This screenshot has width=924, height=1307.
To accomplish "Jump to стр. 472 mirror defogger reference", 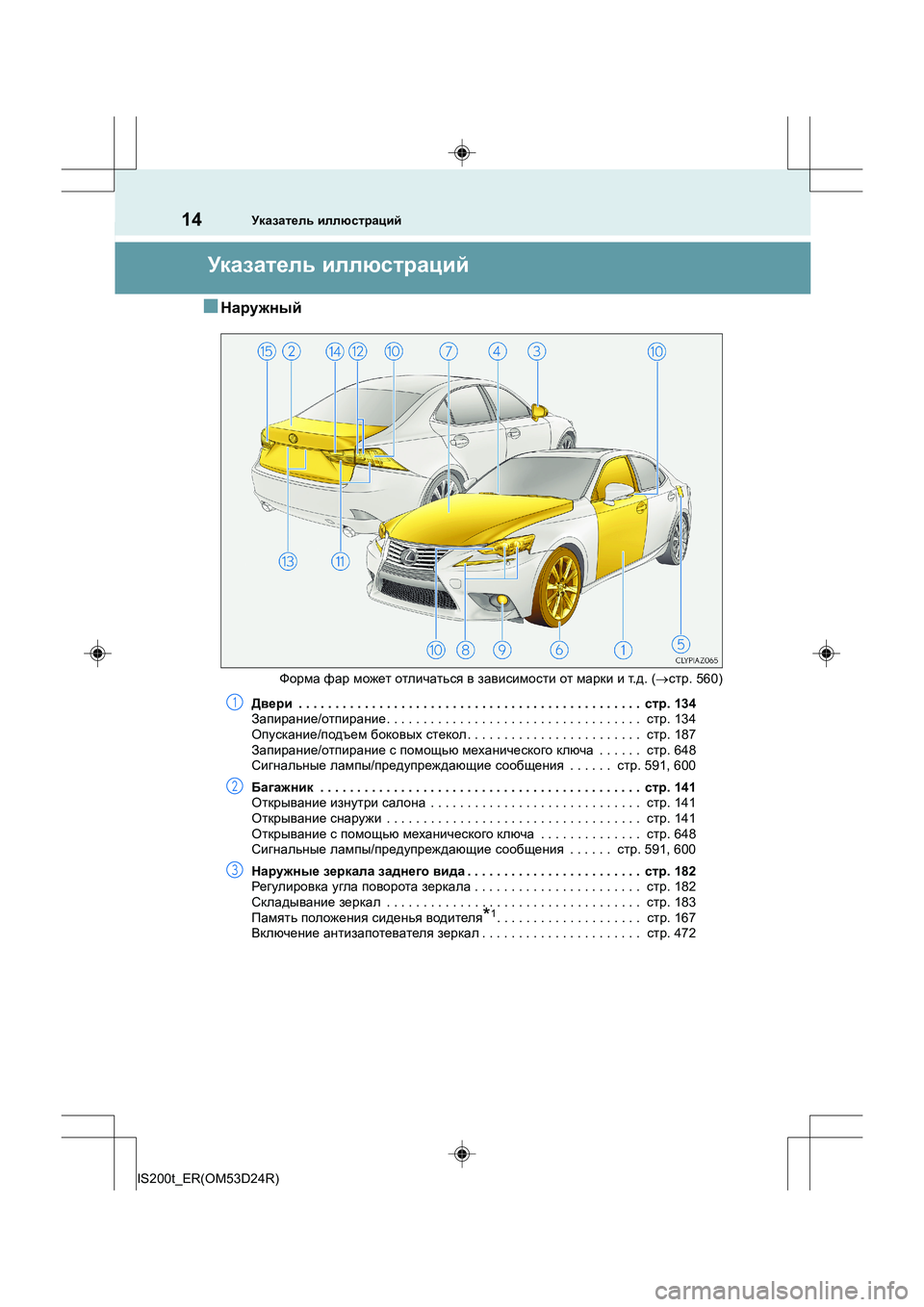I will pyautogui.click(x=671, y=933).
